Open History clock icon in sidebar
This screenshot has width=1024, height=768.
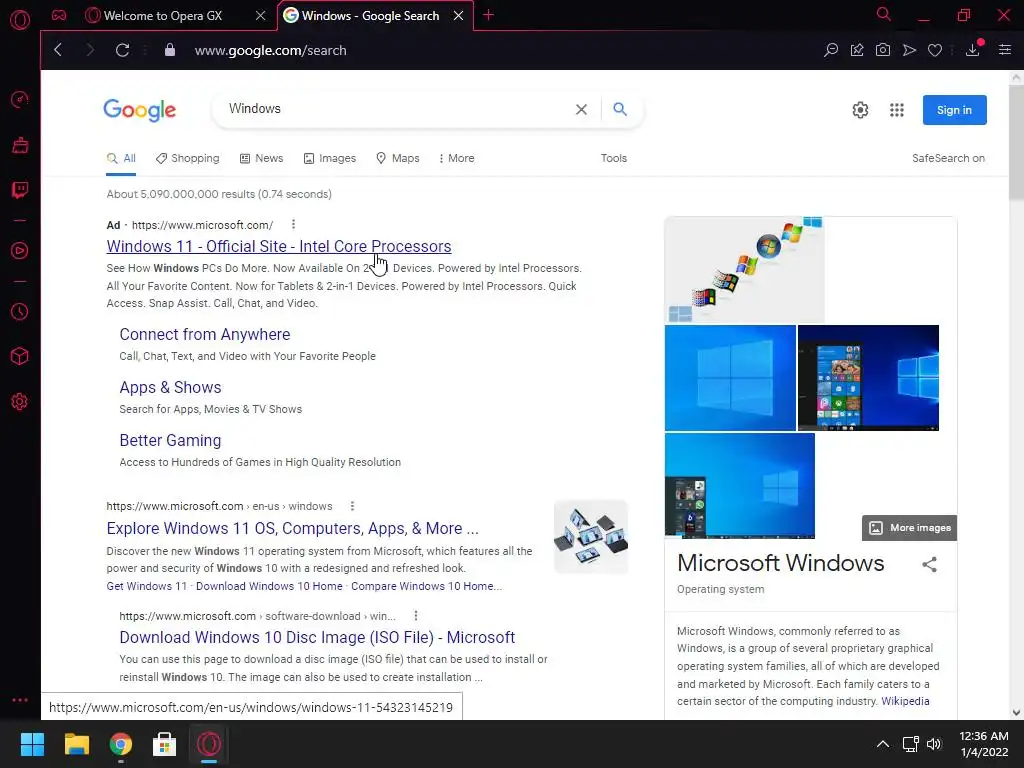20,312
